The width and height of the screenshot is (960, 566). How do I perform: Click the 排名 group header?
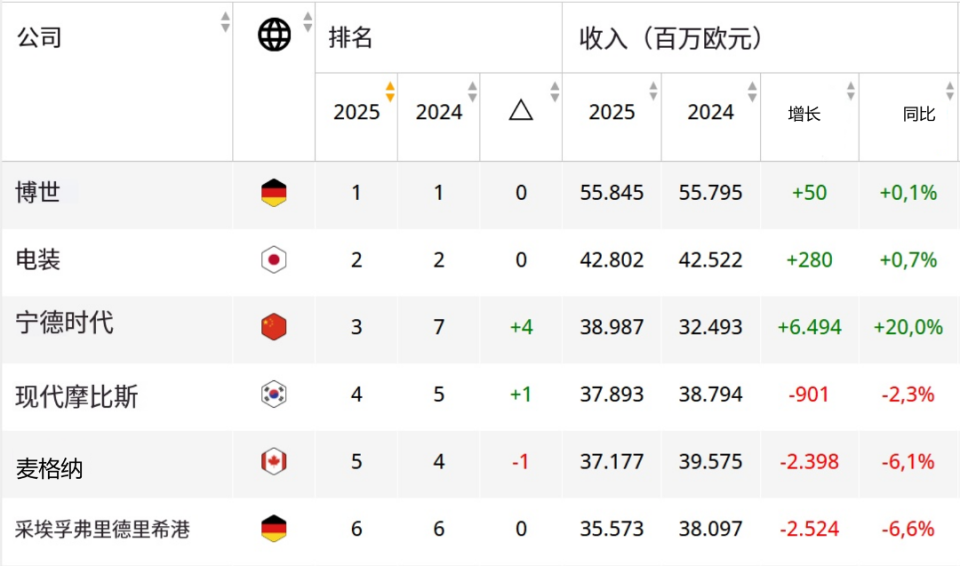click(351, 37)
